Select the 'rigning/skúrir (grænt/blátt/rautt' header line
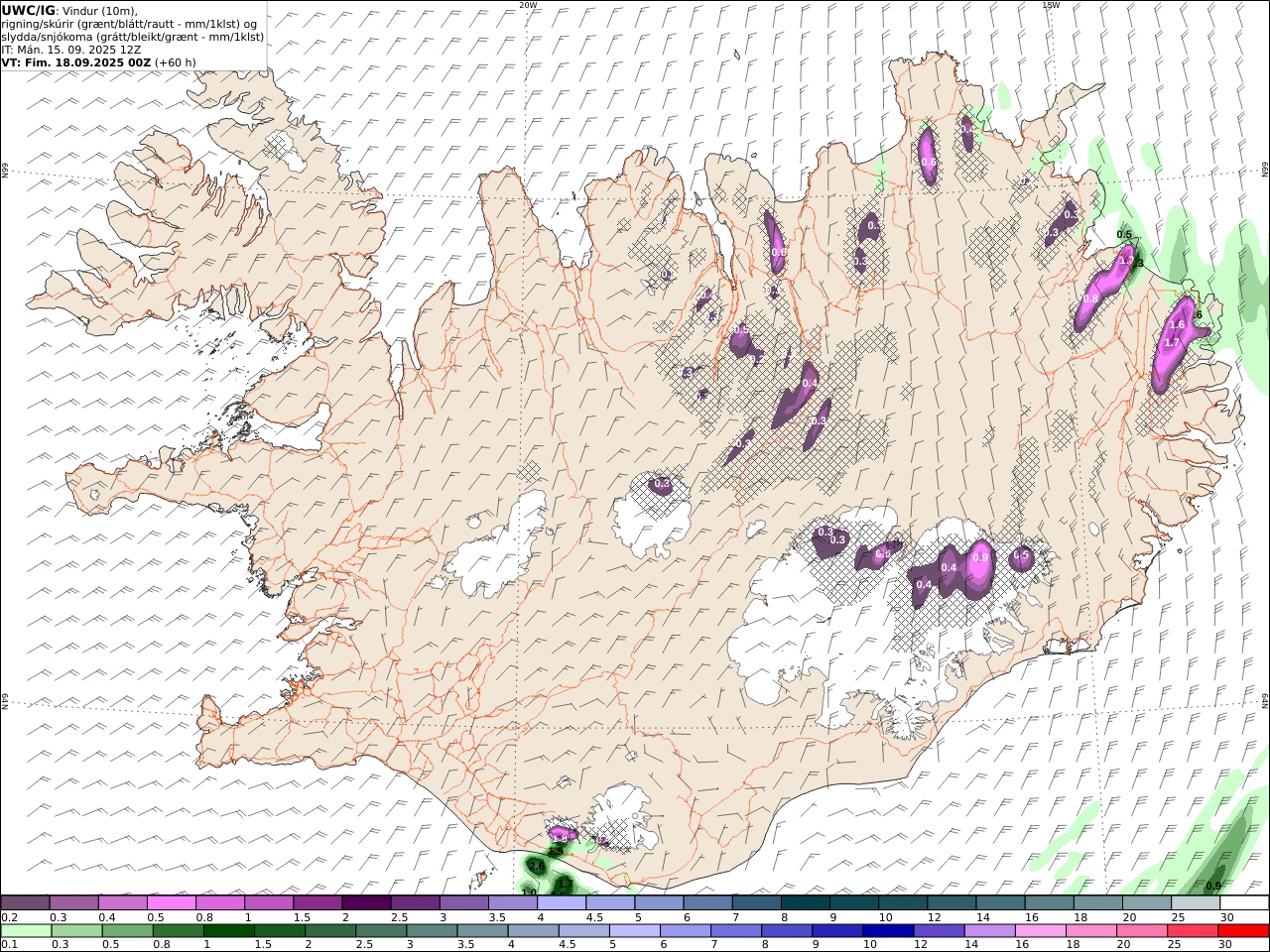The width and height of the screenshot is (1270, 952). click(x=129, y=23)
